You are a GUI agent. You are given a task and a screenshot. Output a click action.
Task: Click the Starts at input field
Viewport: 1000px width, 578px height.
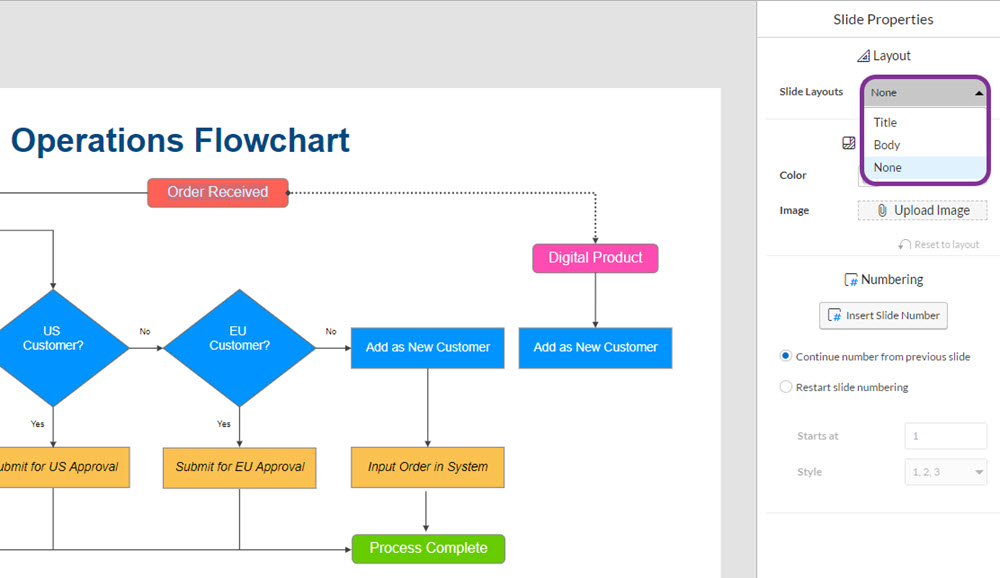946,436
